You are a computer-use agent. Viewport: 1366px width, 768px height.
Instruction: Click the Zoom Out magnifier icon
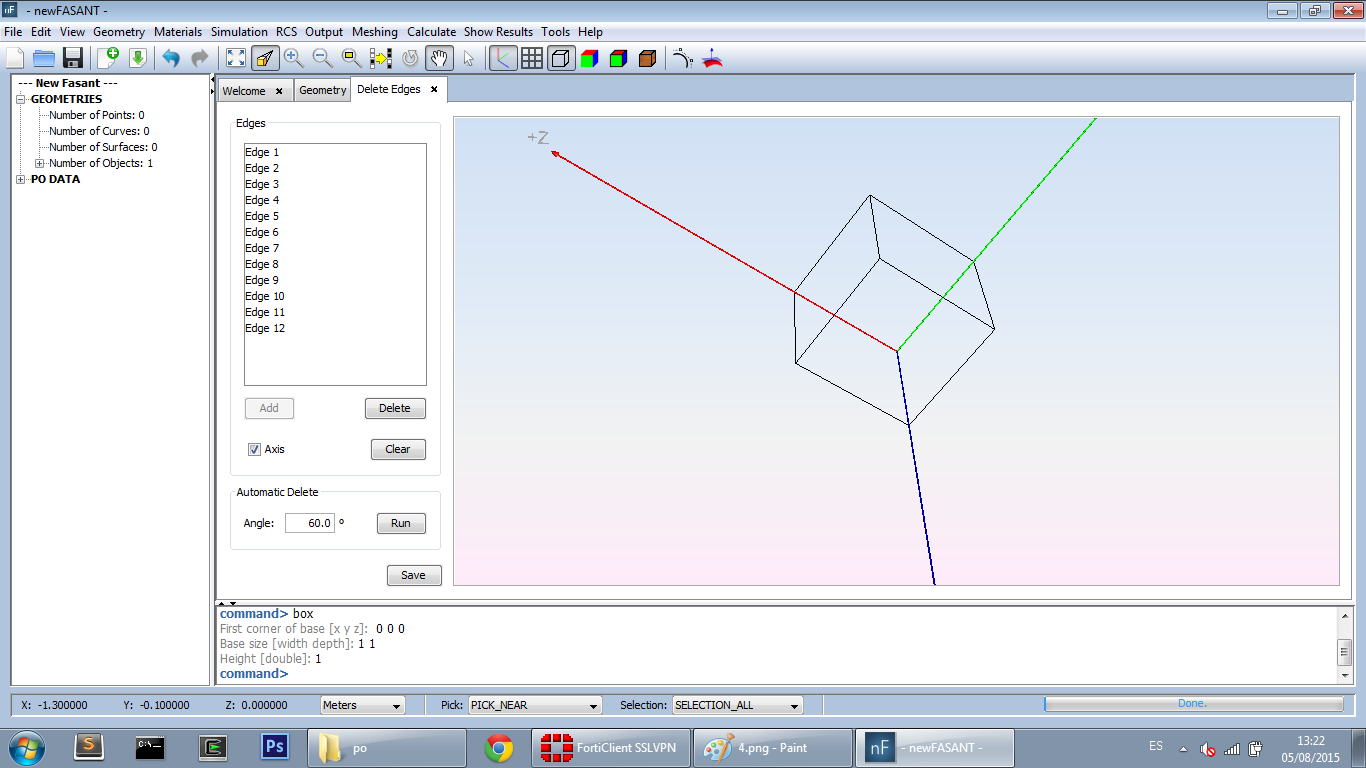[x=322, y=58]
